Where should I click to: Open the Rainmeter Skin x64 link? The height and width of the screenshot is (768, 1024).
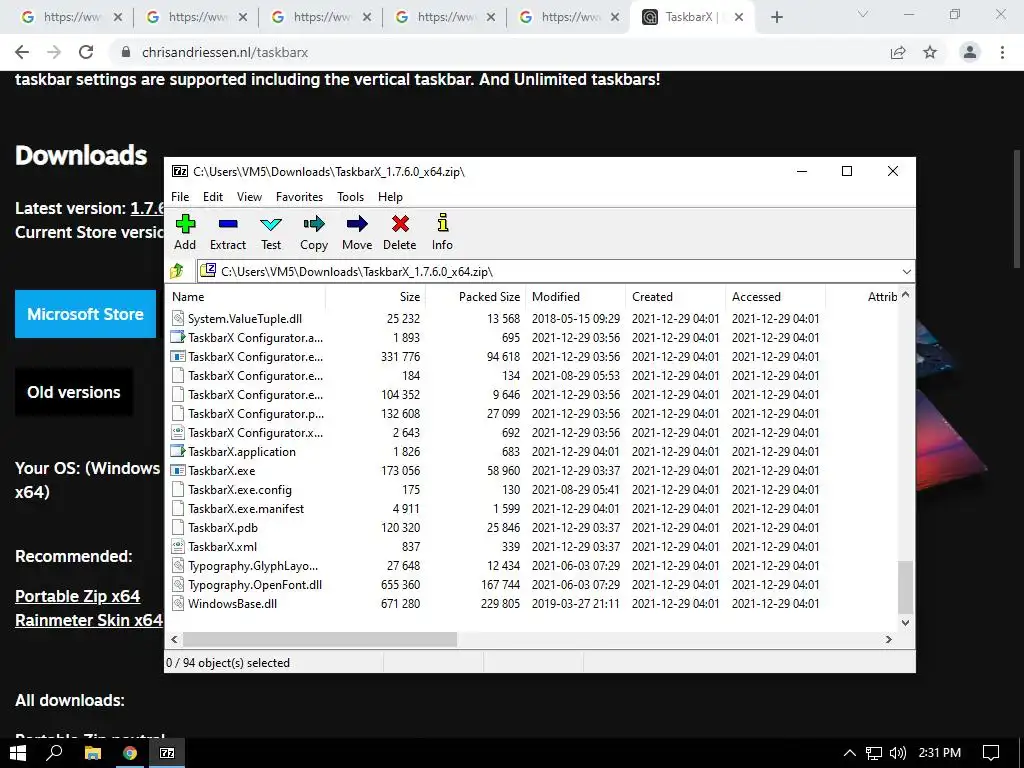(89, 620)
